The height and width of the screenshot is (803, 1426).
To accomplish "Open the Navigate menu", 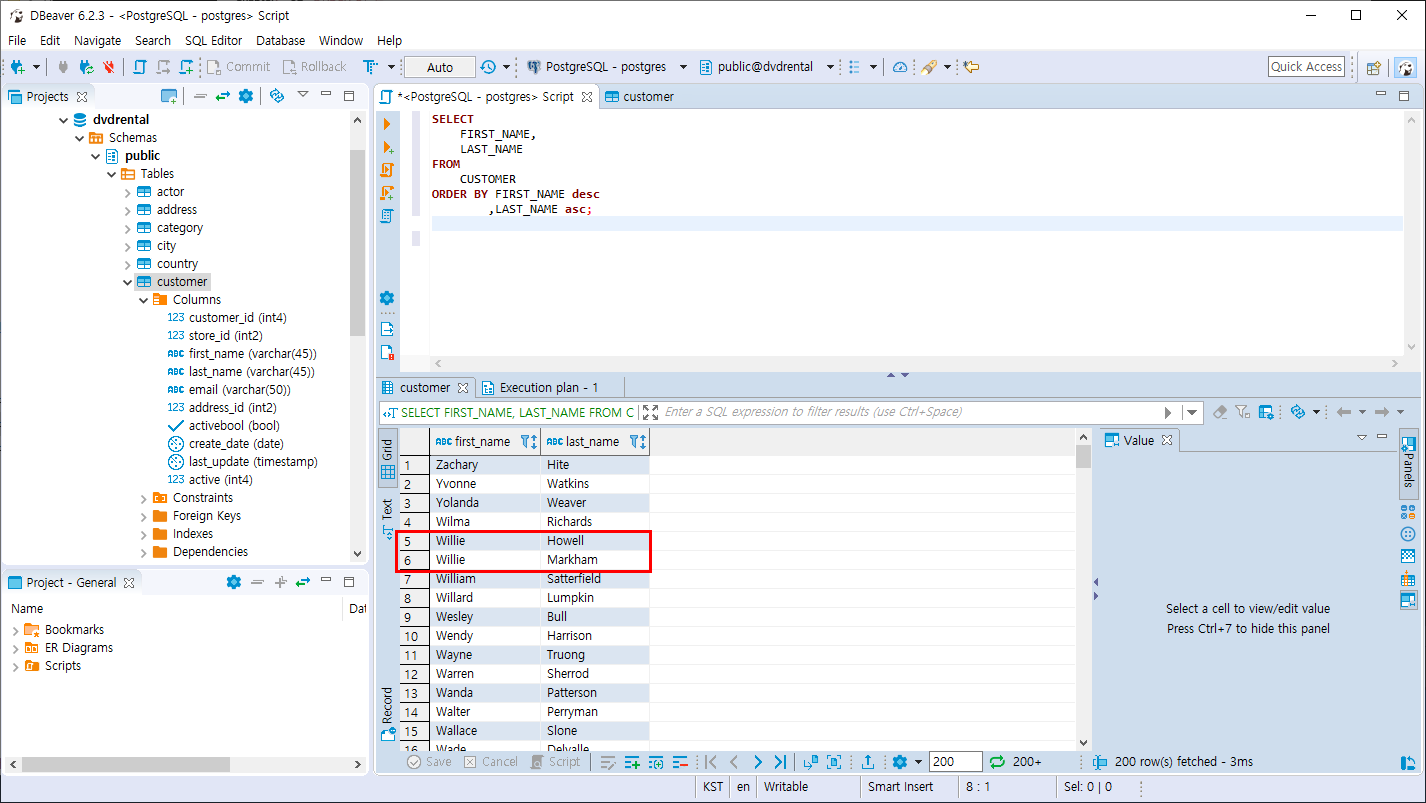I will click(x=97, y=41).
